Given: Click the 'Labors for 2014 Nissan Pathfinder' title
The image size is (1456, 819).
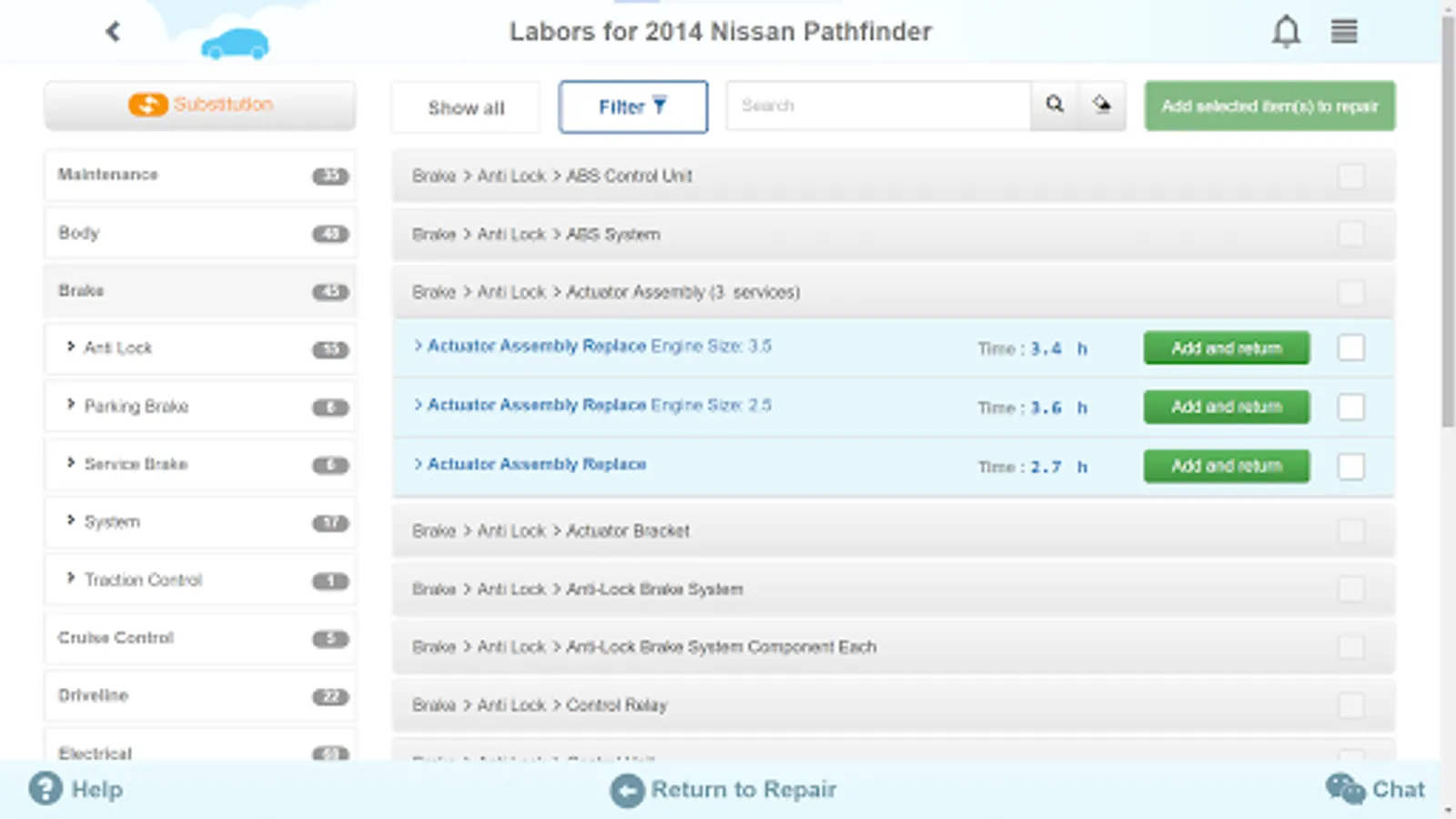Looking at the screenshot, I should [721, 32].
